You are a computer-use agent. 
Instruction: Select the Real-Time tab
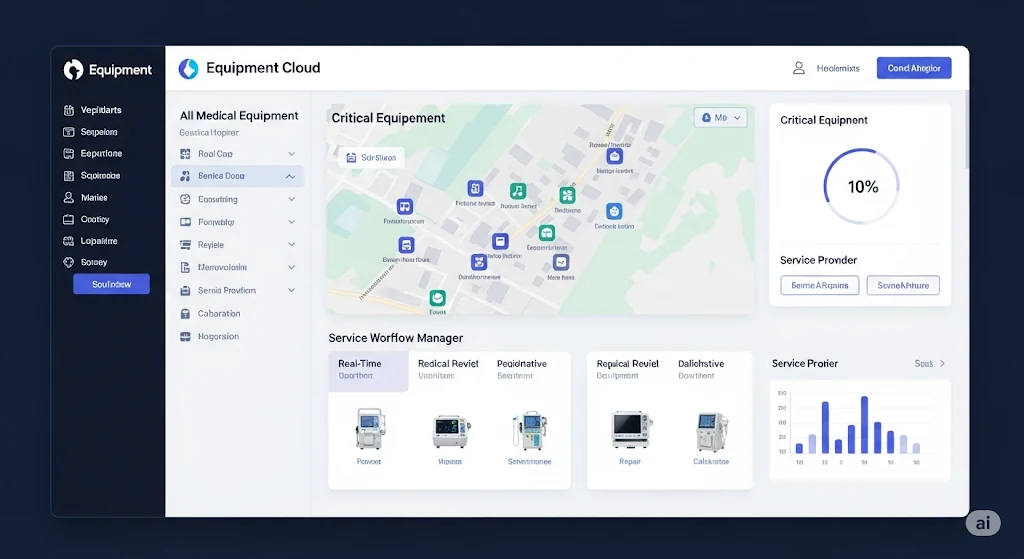pos(368,372)
